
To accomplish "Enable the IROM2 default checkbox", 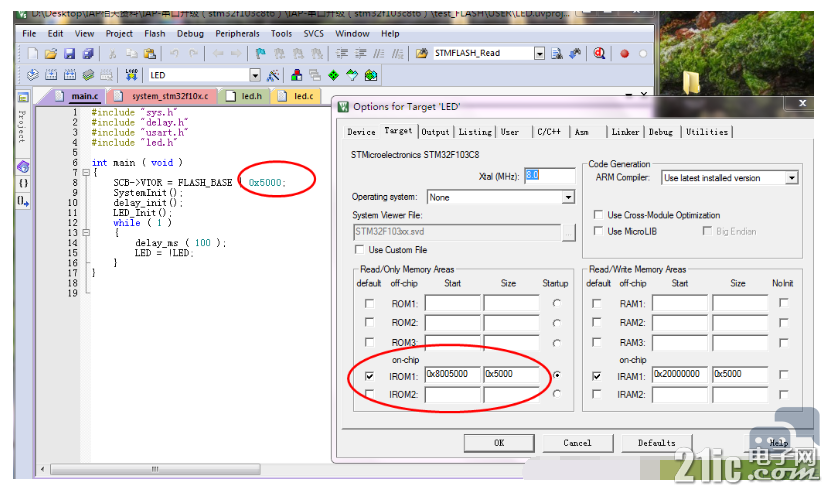I will coord(370,394).
